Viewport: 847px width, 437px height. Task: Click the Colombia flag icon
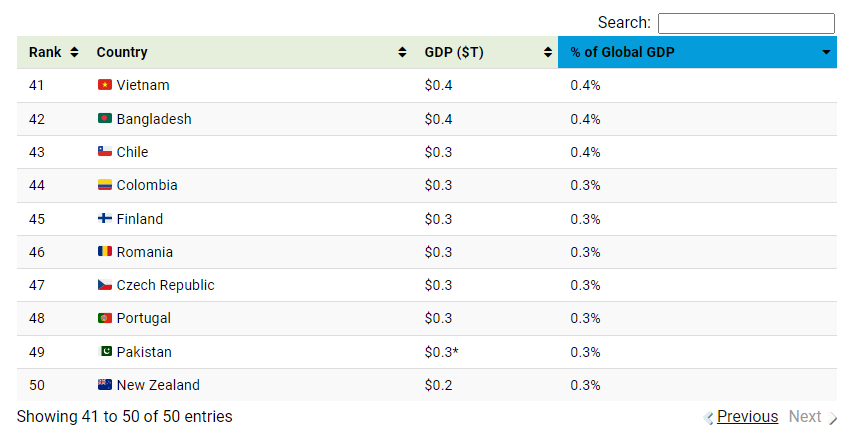click(104, 185)
